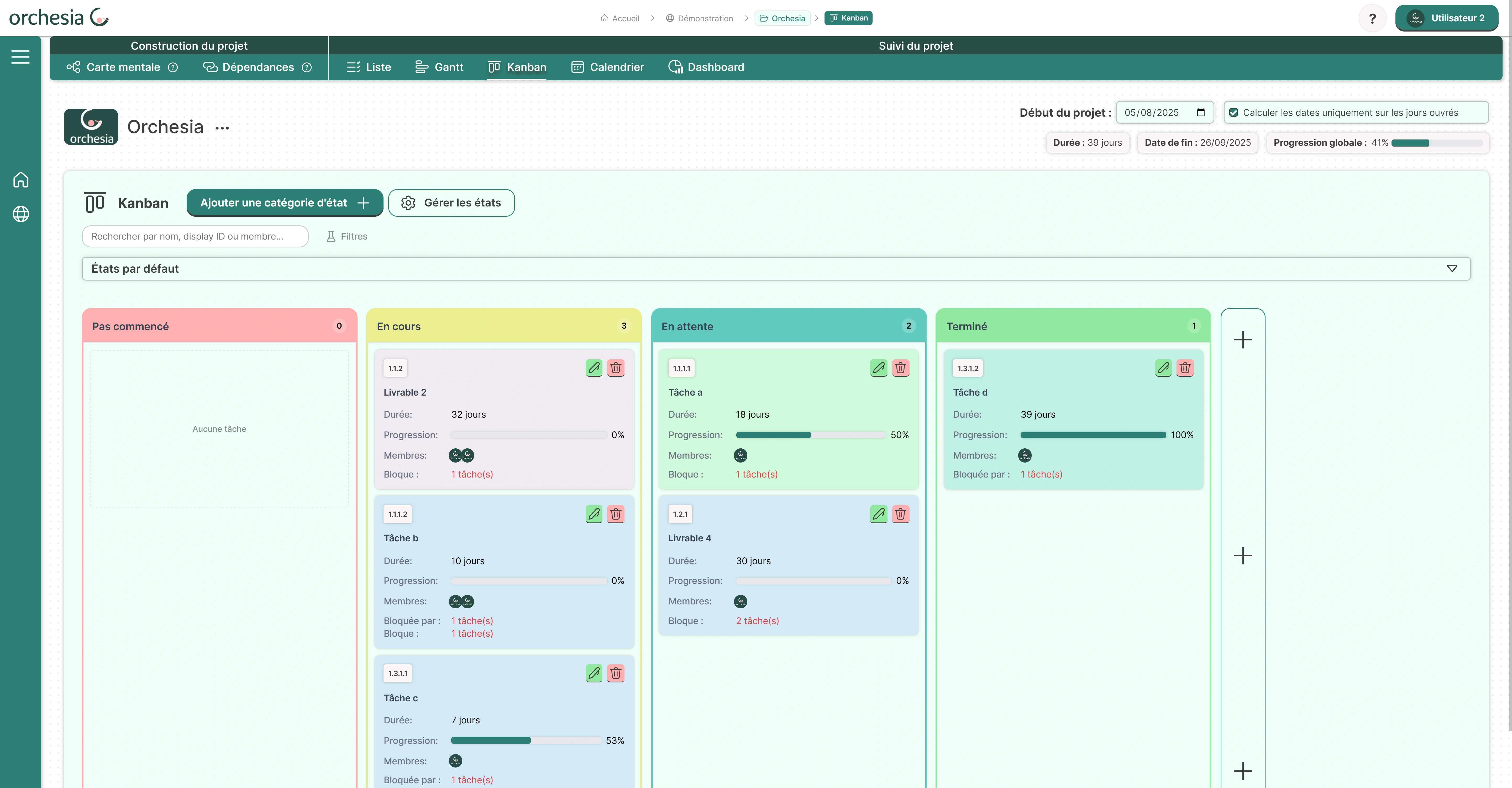Click the global progression bar 41%

click(x=1437, y=143)
